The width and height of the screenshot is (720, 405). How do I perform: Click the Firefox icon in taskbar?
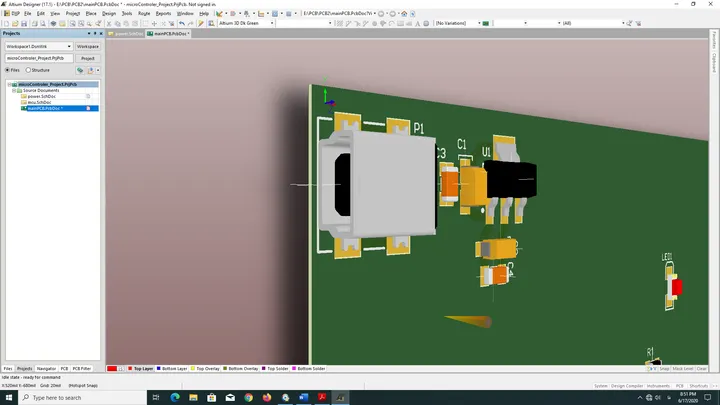point(267,398)
